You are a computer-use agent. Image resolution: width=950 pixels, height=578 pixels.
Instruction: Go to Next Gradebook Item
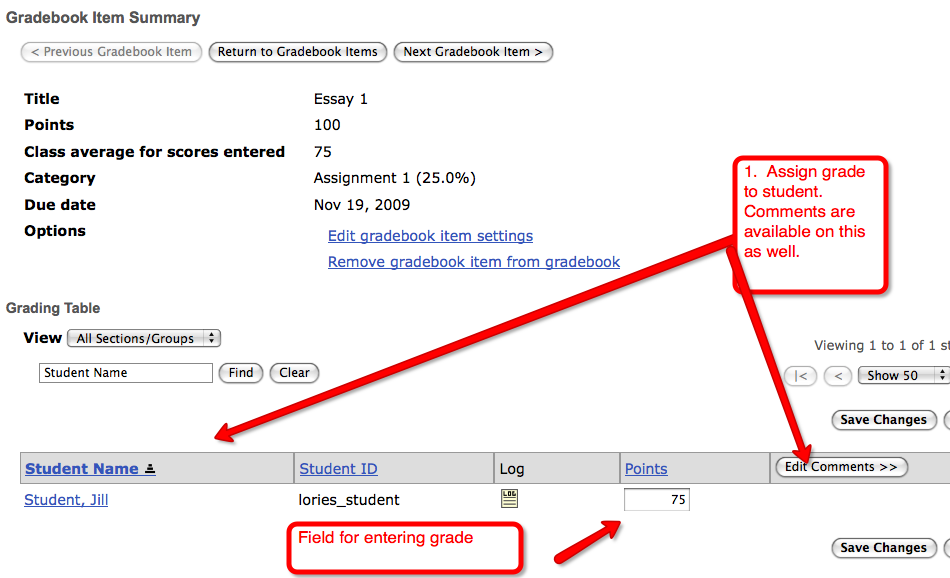point(473,52)
